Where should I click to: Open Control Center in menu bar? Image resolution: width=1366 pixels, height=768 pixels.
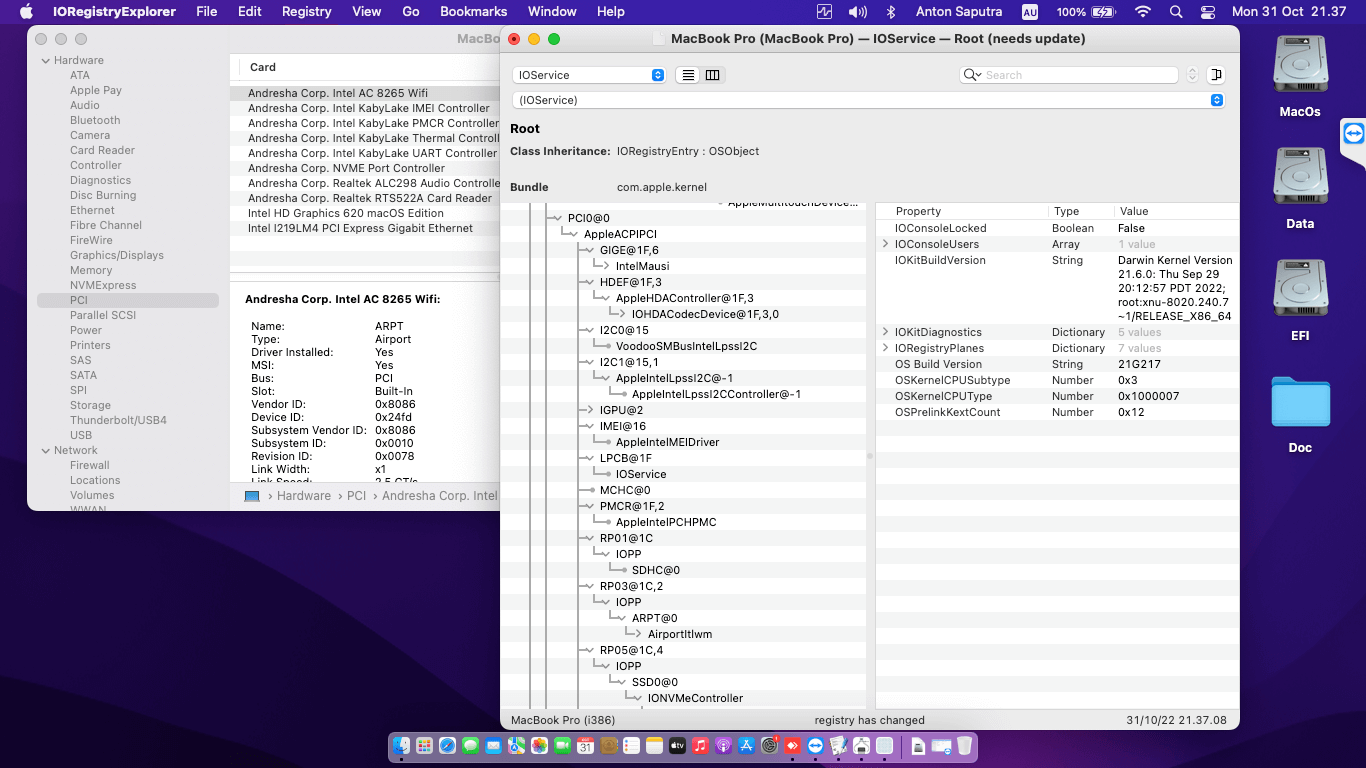[x=1208, y=12]
